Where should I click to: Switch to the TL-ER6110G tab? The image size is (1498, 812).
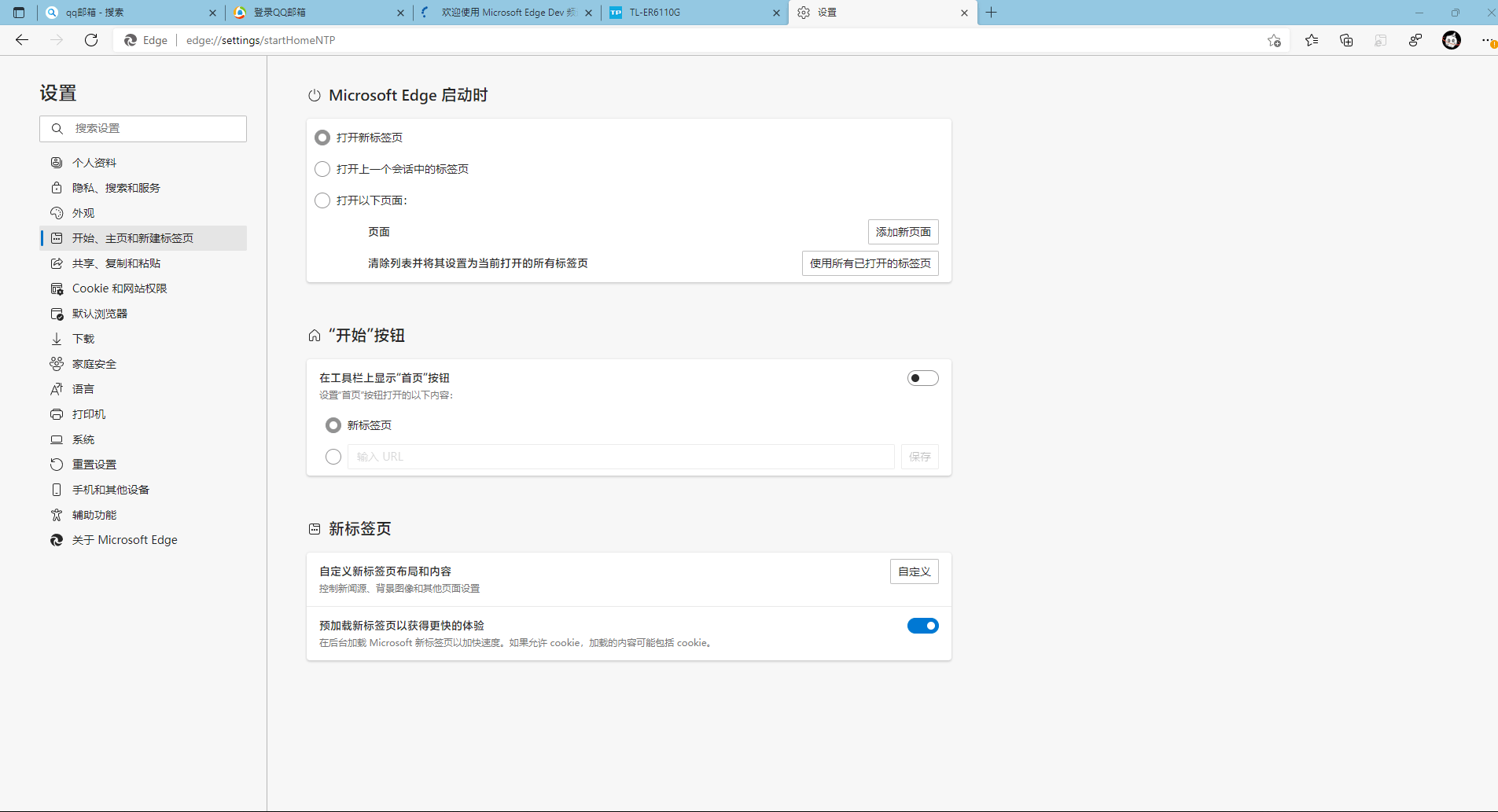click(694, 13)
